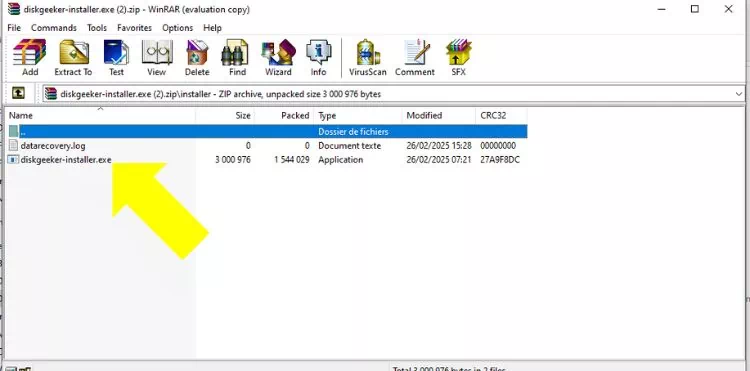Click the 'Application' type cell
The width and height of the screenshot is (750, 371).
(x=341, y=160)
